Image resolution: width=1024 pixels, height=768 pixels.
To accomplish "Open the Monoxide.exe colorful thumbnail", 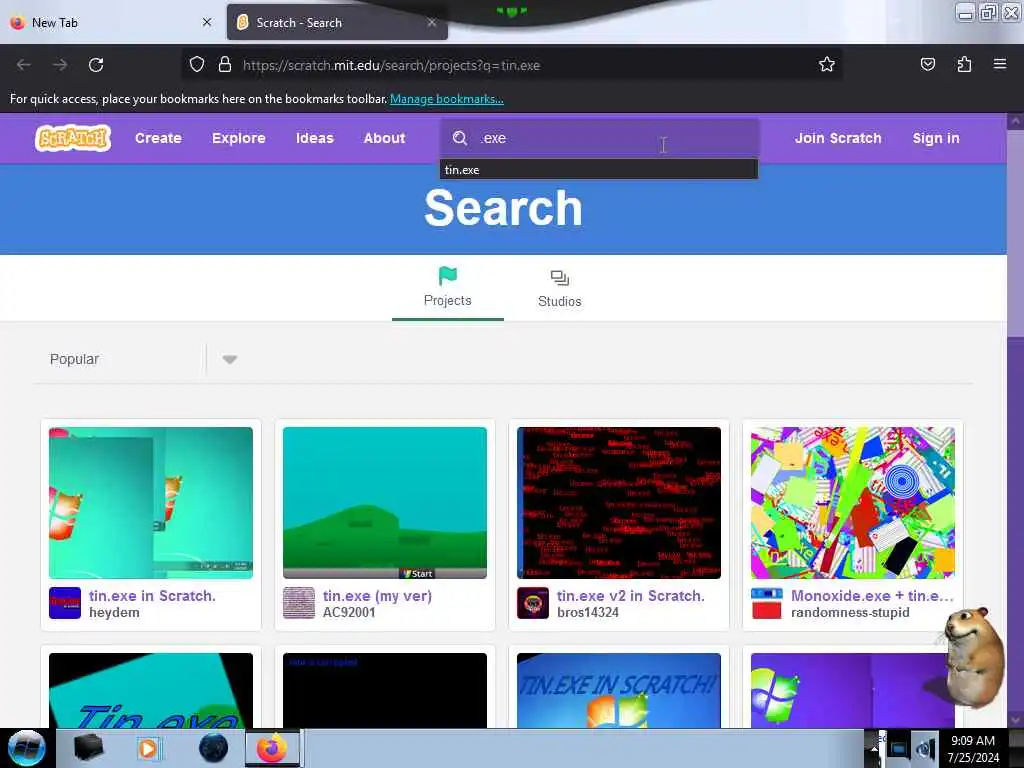I will (853, 503).
